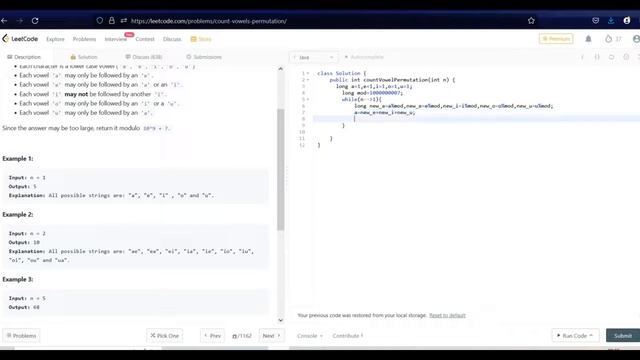Collapse code fold arrow at line 2
The height and width of the screenshot is (360, 640).
[x=308, y=80]
